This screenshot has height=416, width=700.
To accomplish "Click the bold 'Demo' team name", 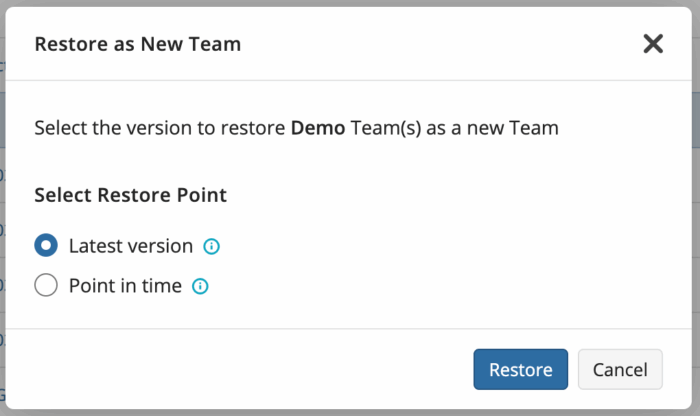I will [x=318, y=128].
